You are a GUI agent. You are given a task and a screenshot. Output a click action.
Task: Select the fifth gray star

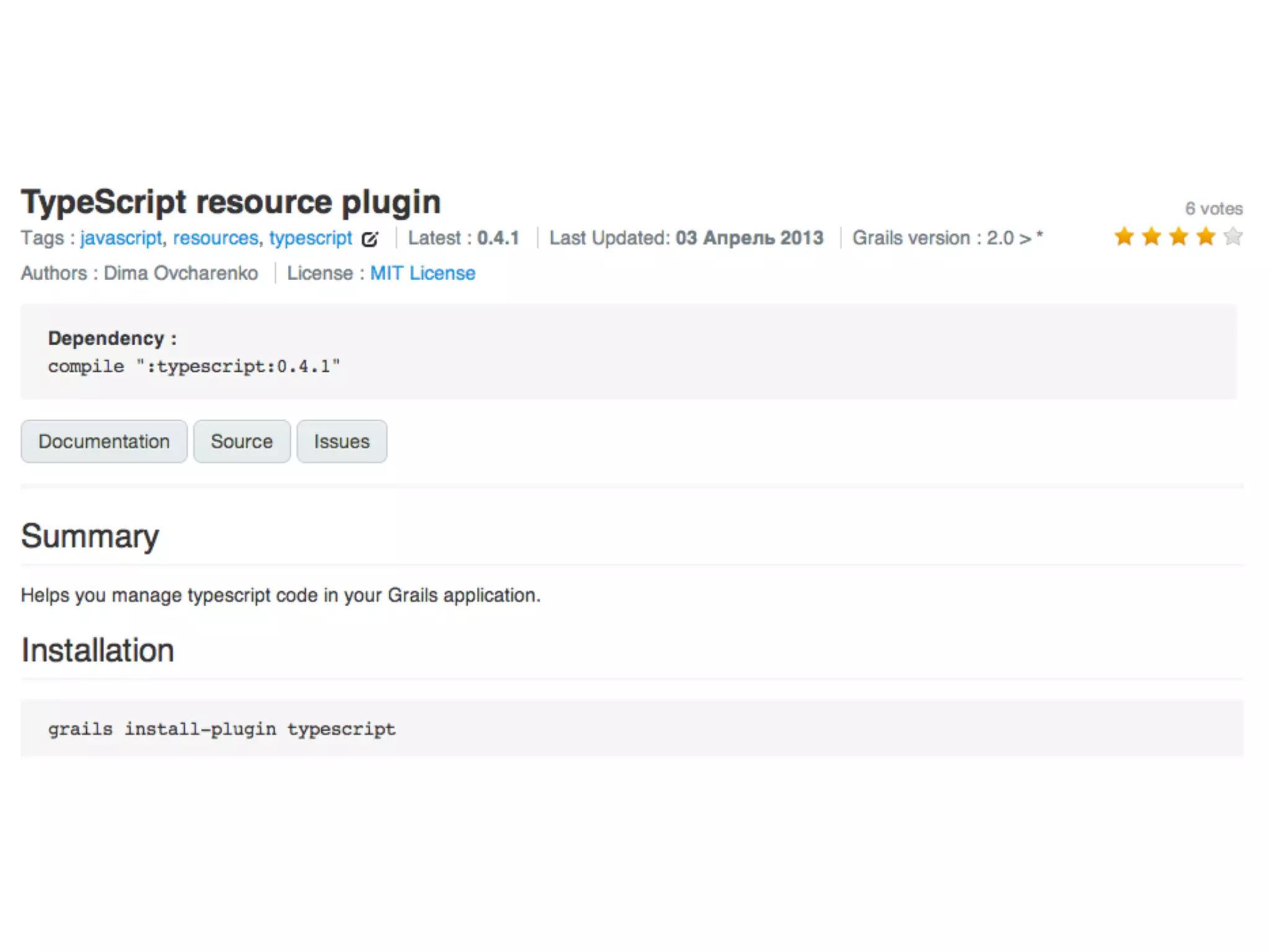coord(1233,237)
